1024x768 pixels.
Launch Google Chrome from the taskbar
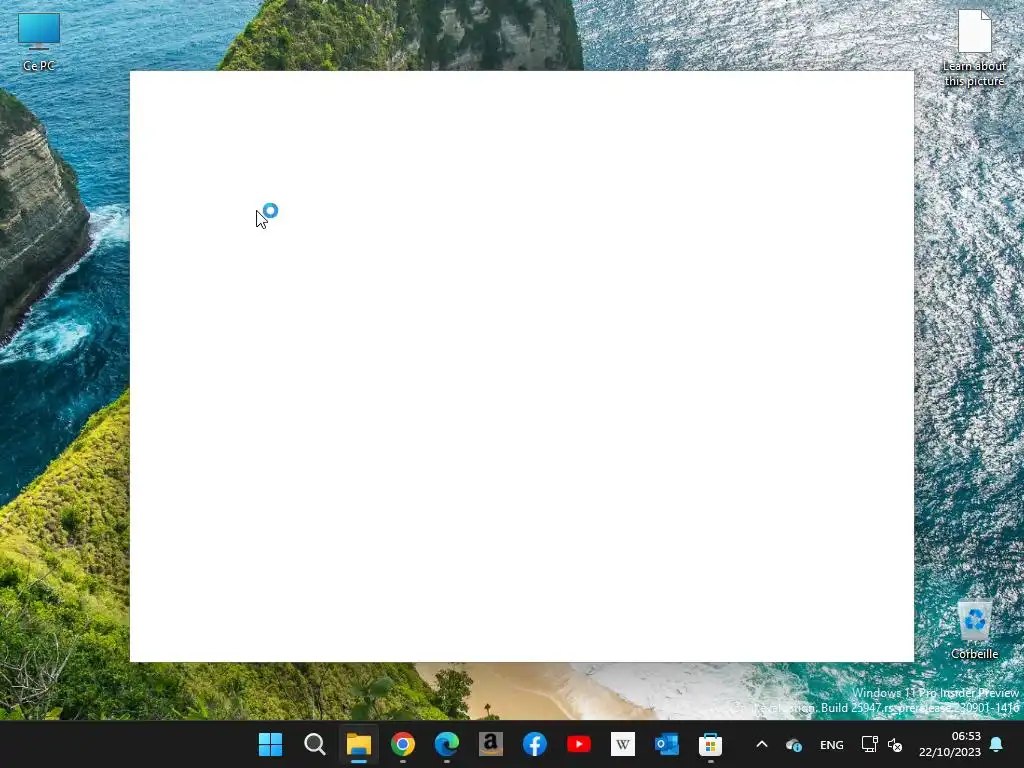[x=402, y=744]
